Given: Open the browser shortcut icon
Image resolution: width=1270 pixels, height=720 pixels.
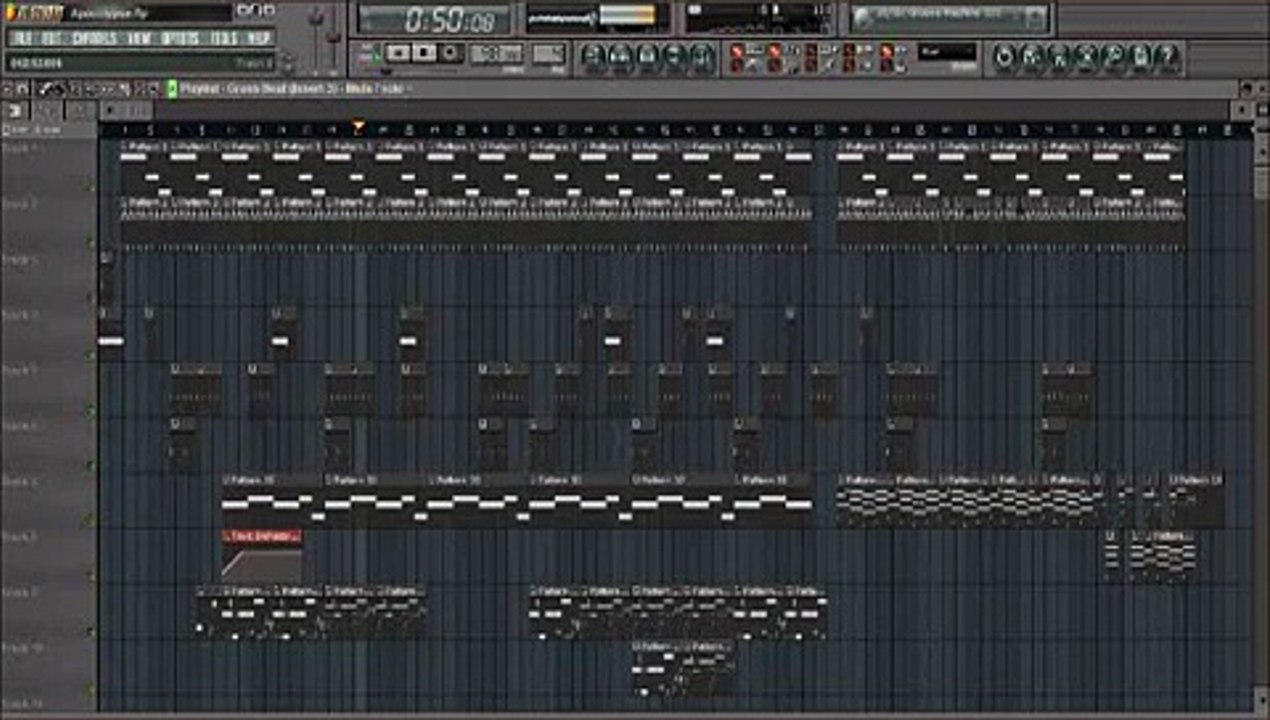Looking at the screenshot, I should pos(675,58).
